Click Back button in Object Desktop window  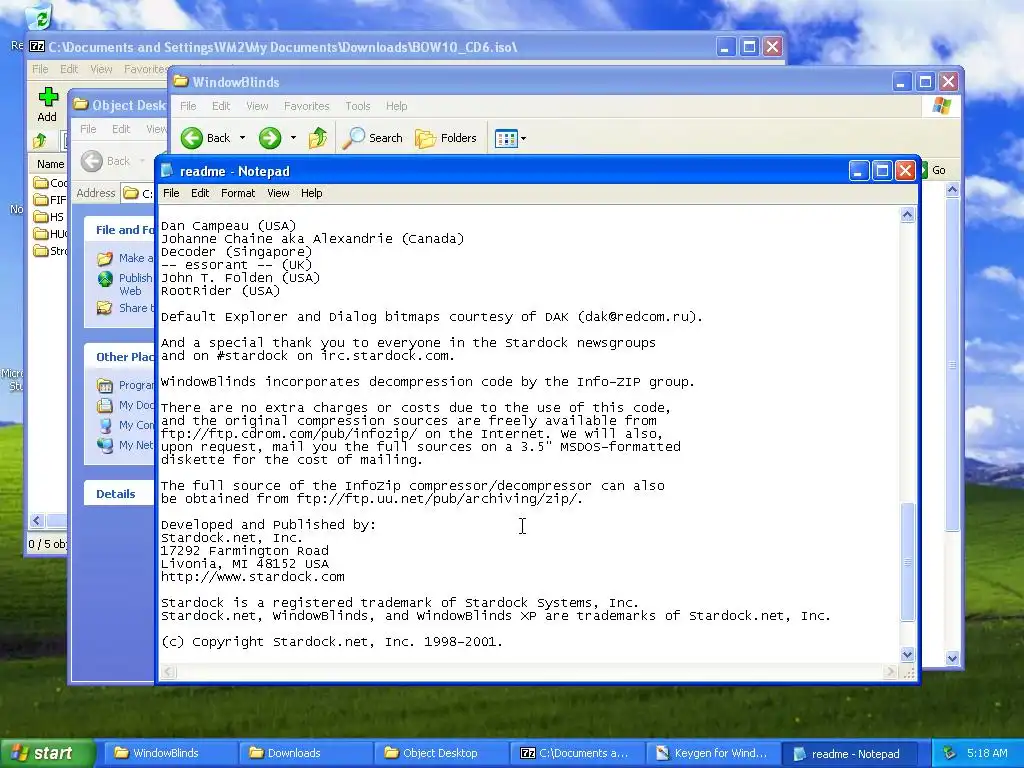[106, 161]
